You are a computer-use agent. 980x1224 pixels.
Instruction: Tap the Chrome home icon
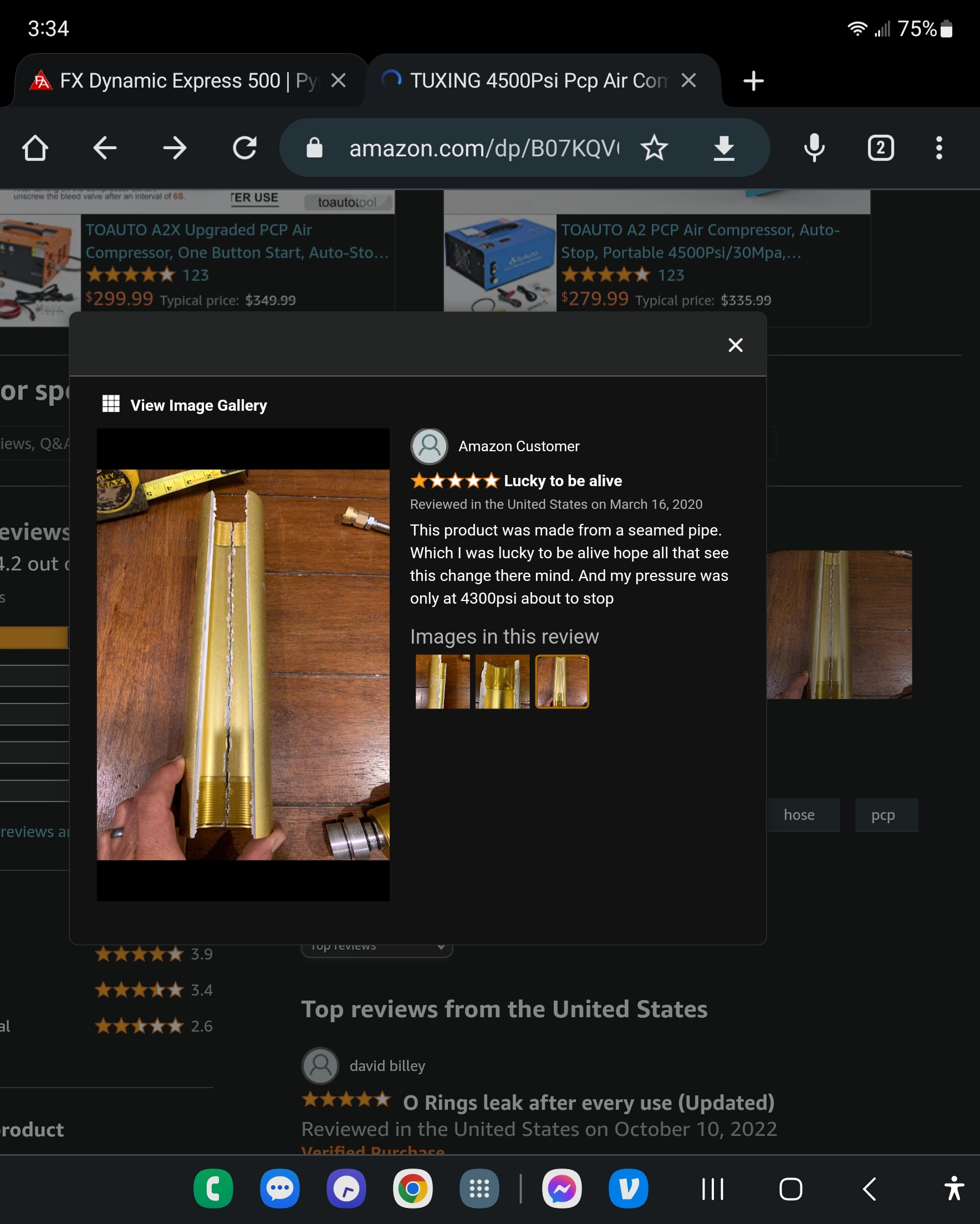coord(35,148)
